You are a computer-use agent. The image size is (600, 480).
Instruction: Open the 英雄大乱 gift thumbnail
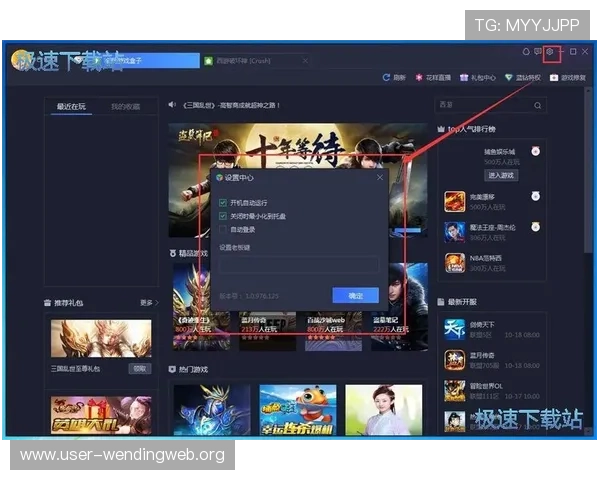pos(101,416)
